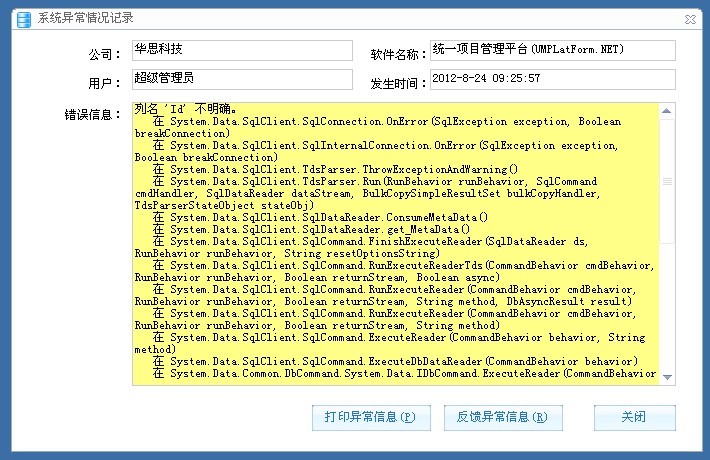Screen dimensions: 710x460
Task: Click the line containing SqlDataReader.ConsumeMetaData()
Action: [x=320, y=217]
